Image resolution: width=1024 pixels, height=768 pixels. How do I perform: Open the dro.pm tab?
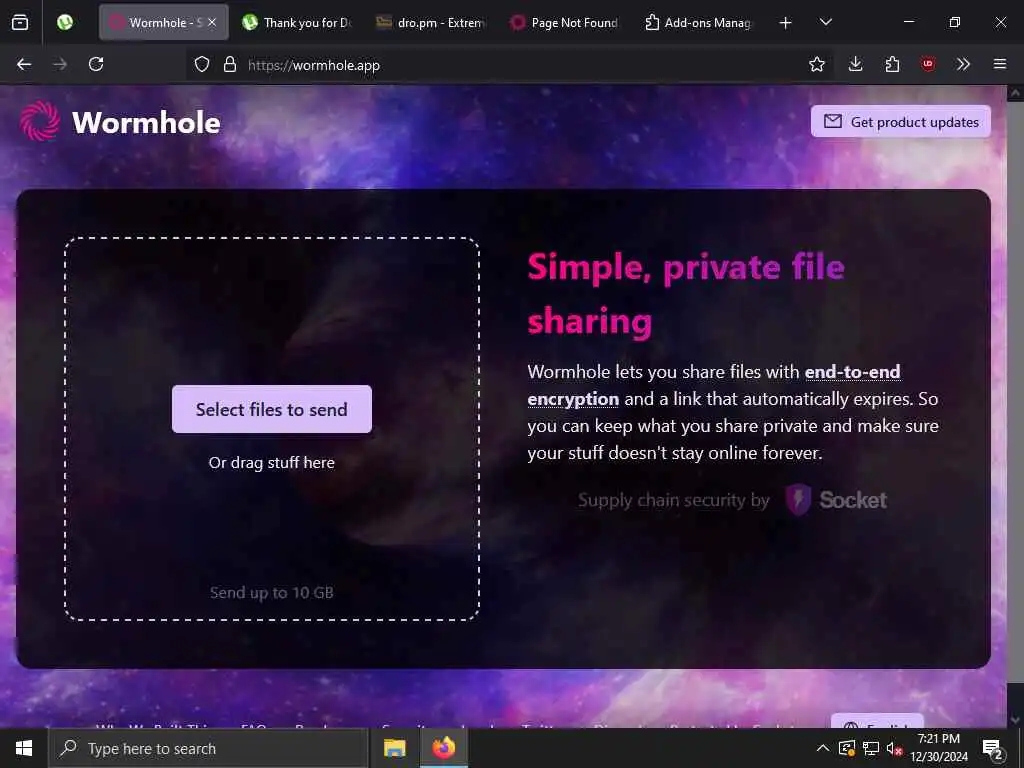(431, 23)
